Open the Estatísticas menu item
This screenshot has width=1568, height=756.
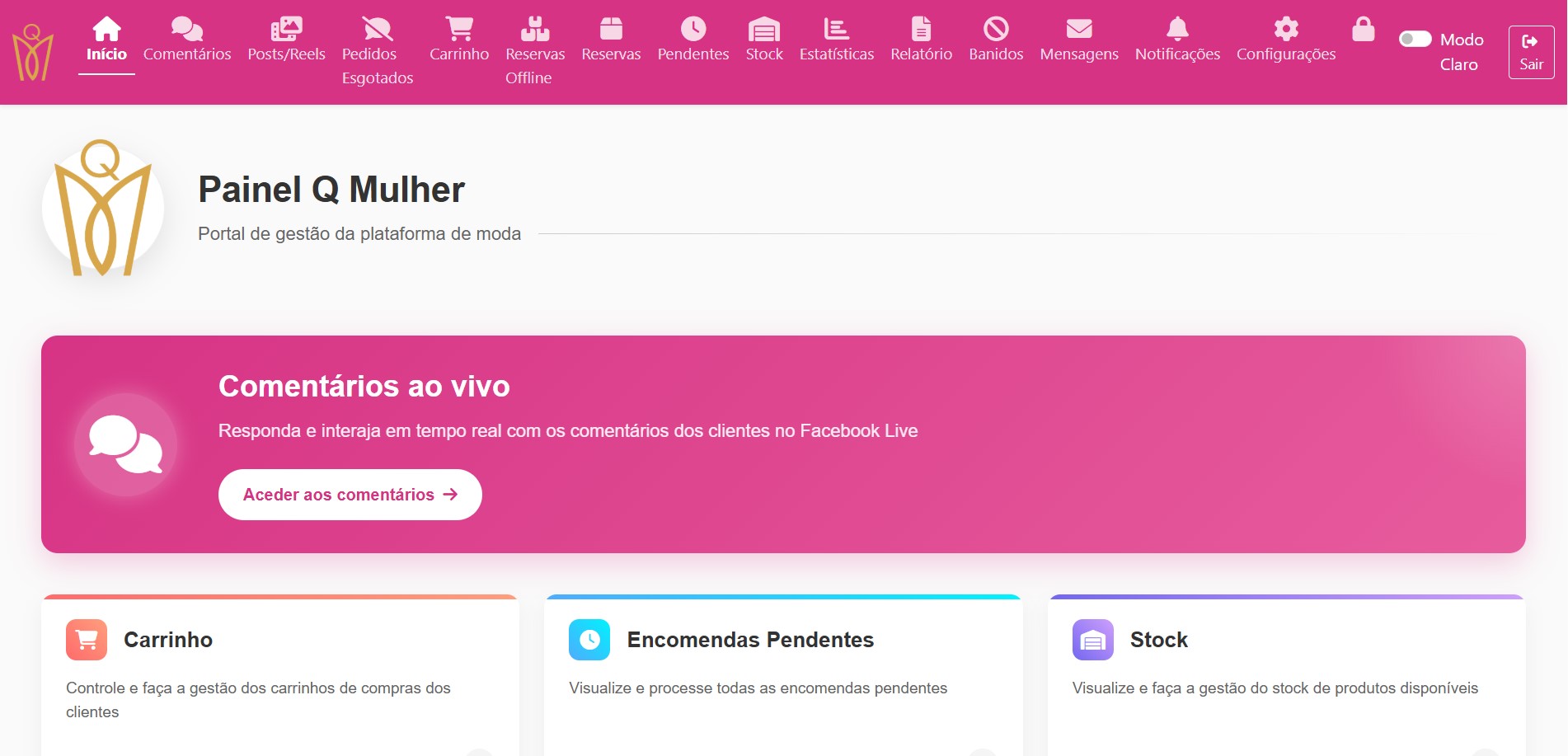837,40
